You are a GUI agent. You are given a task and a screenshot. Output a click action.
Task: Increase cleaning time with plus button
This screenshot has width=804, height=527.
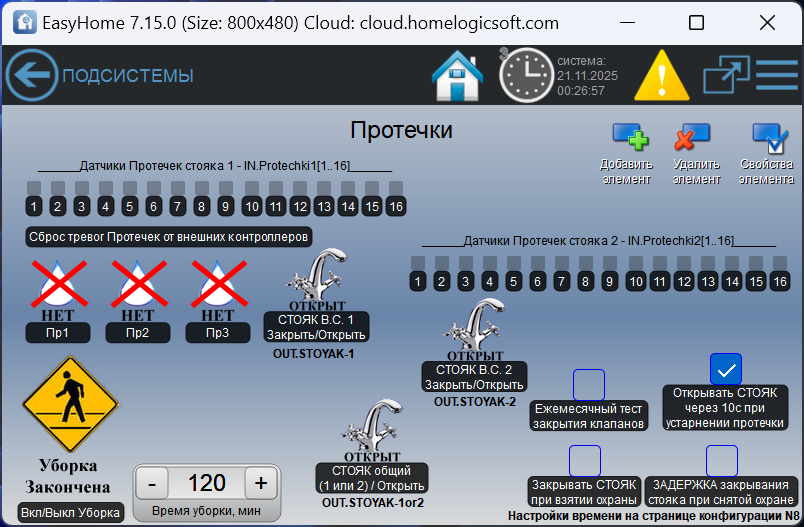coord(261,483)
